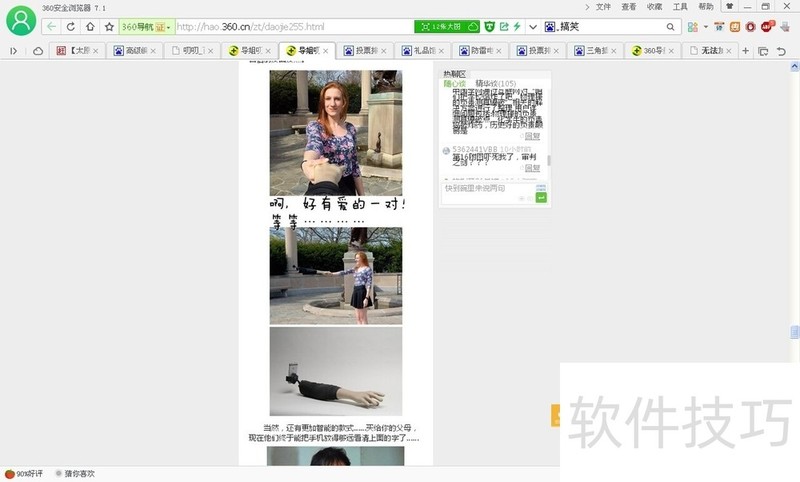800x482 pixels.
Task: Reload the page with the refresh icon
Action: [x=70, y=26]
